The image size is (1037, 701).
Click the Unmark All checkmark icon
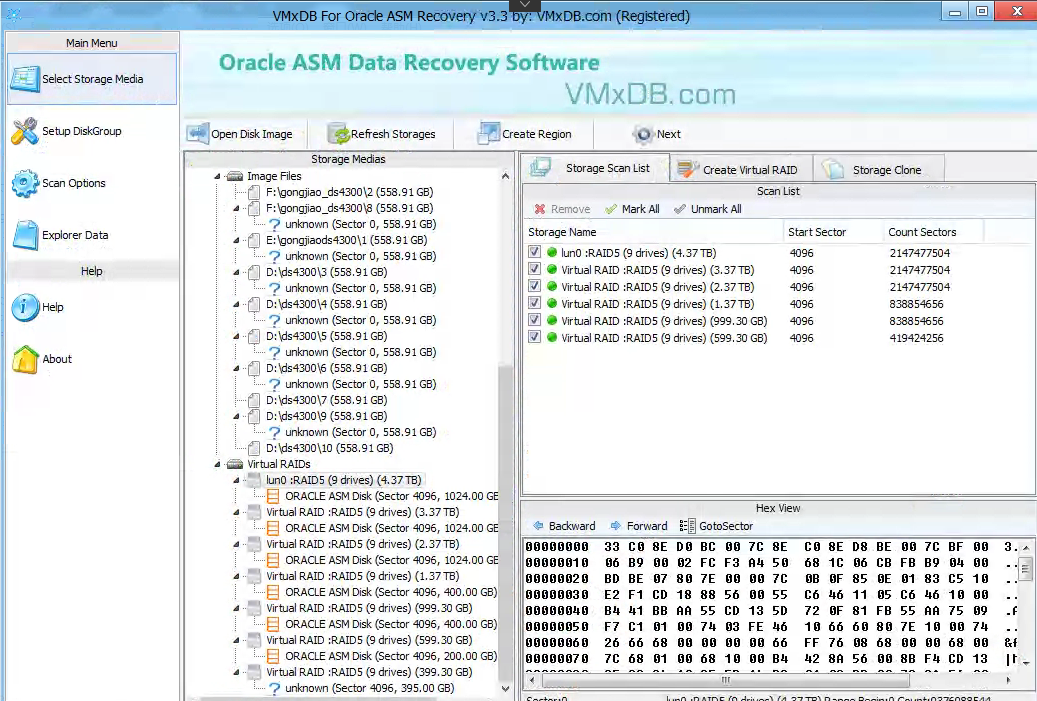(680, 209)
